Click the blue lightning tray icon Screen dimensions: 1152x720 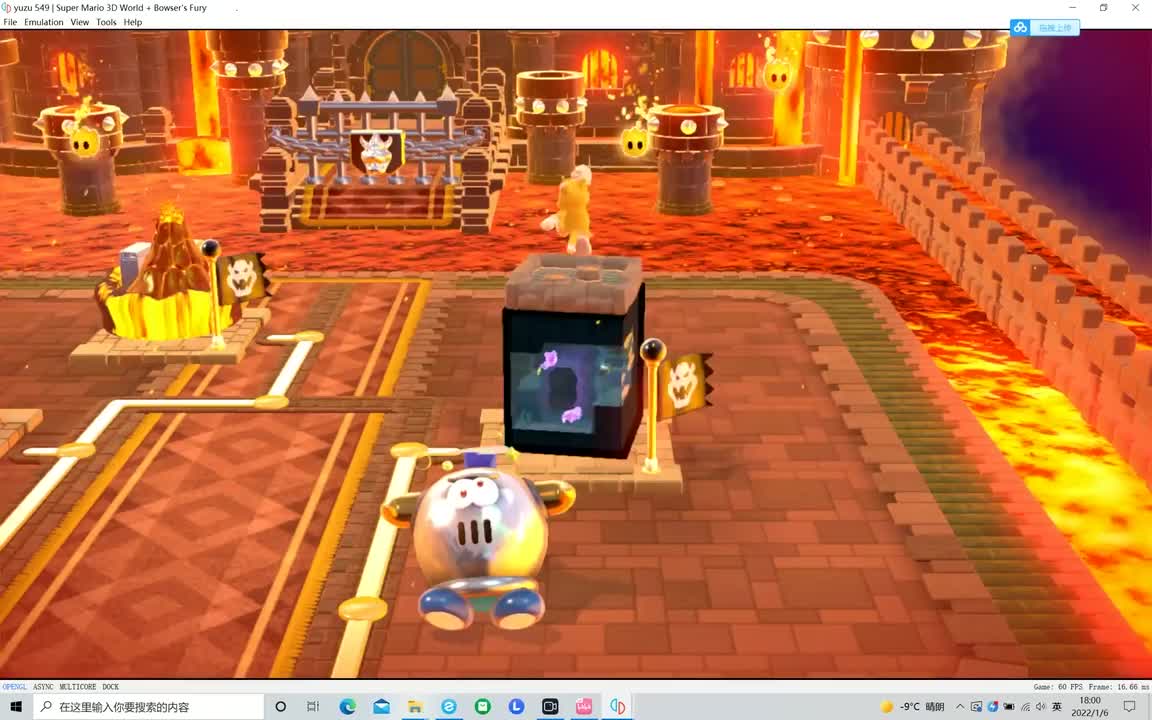click(993, 707)
